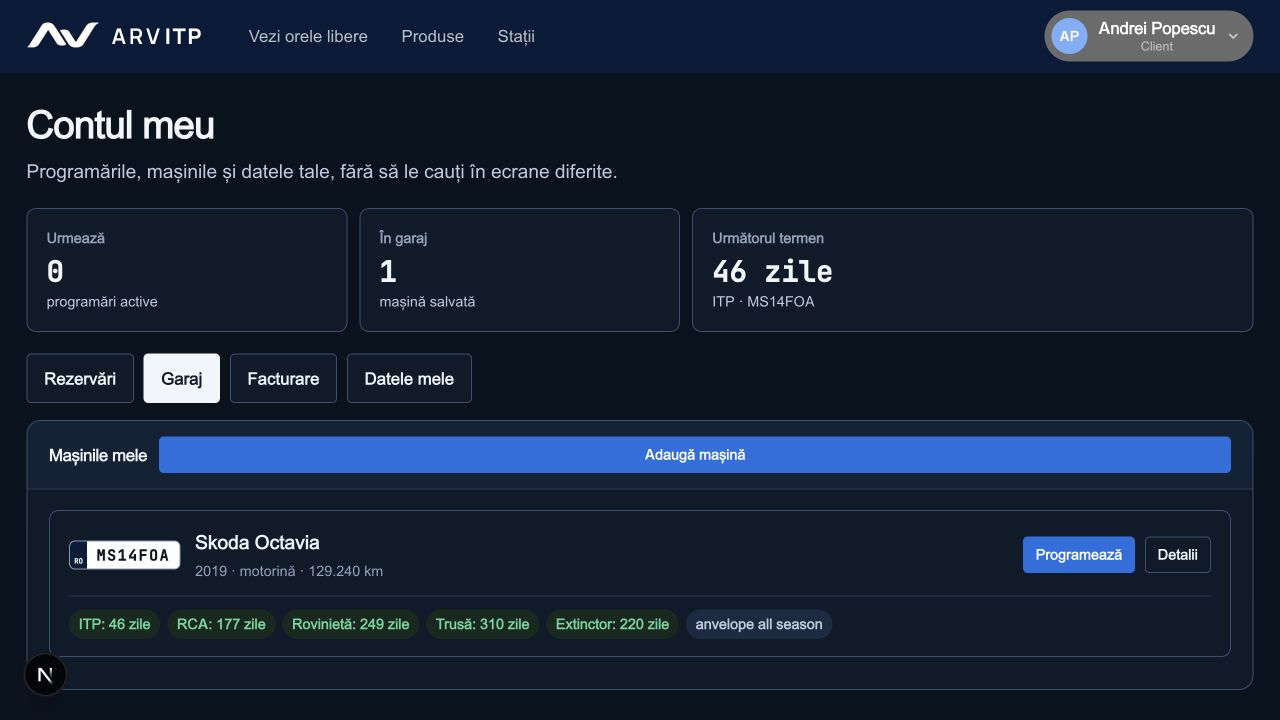This screenshot has width=1280, height=720.
Task: Click the Skoda Octavia car name
Action: [257, 543]
